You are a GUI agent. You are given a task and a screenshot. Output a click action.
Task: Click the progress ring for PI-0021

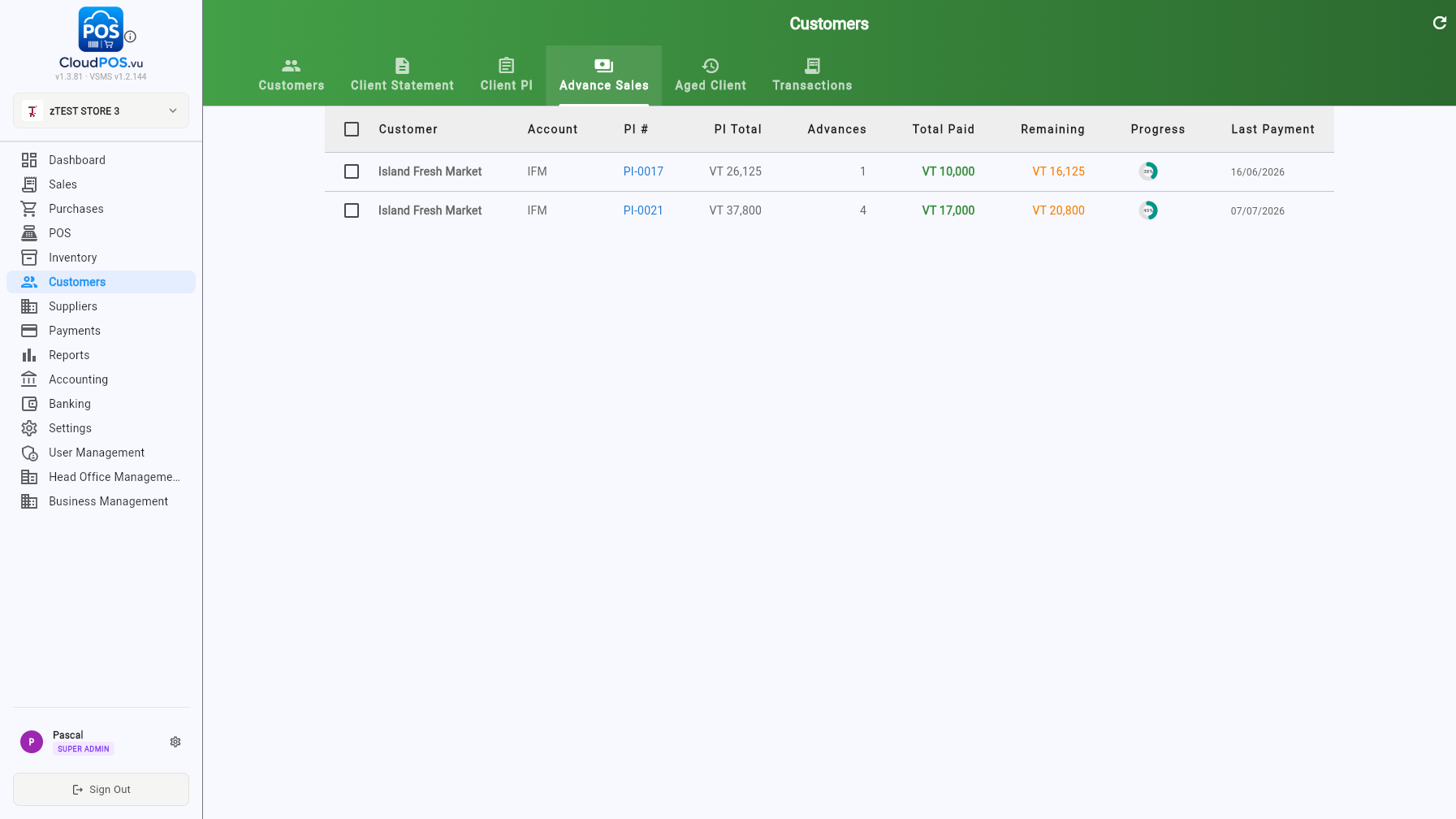(1148, 210)
